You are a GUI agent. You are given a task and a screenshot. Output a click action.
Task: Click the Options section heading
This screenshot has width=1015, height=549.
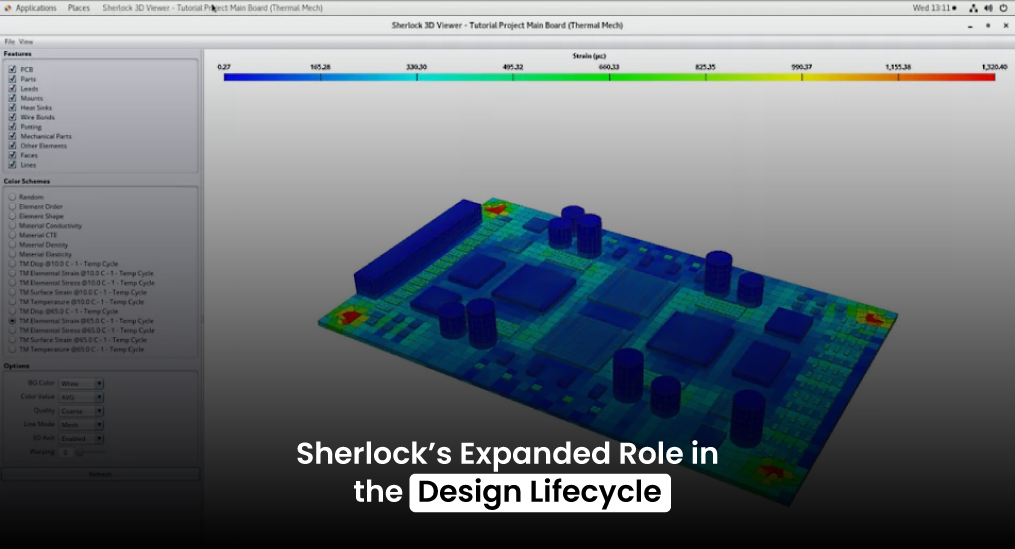pos(16,366)
